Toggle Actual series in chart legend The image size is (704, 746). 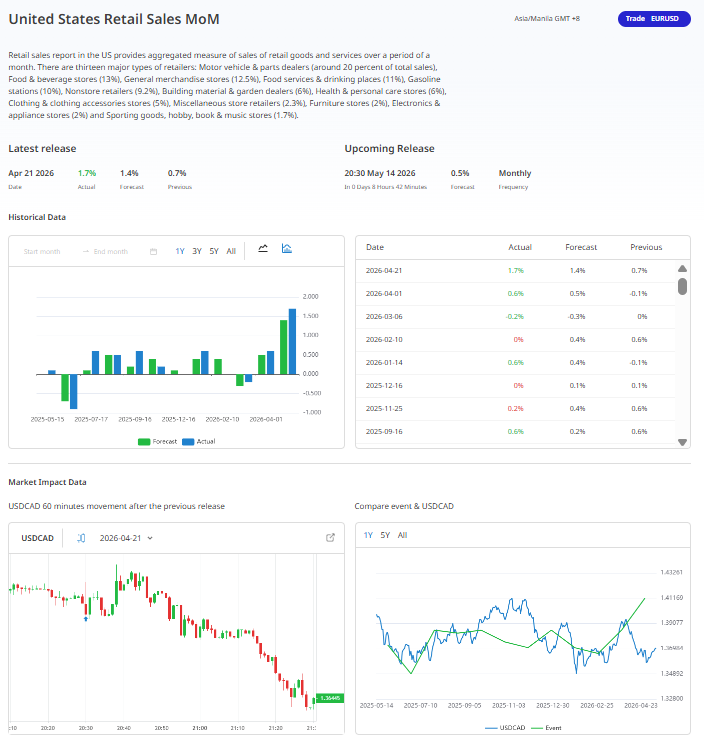(199, 442)
